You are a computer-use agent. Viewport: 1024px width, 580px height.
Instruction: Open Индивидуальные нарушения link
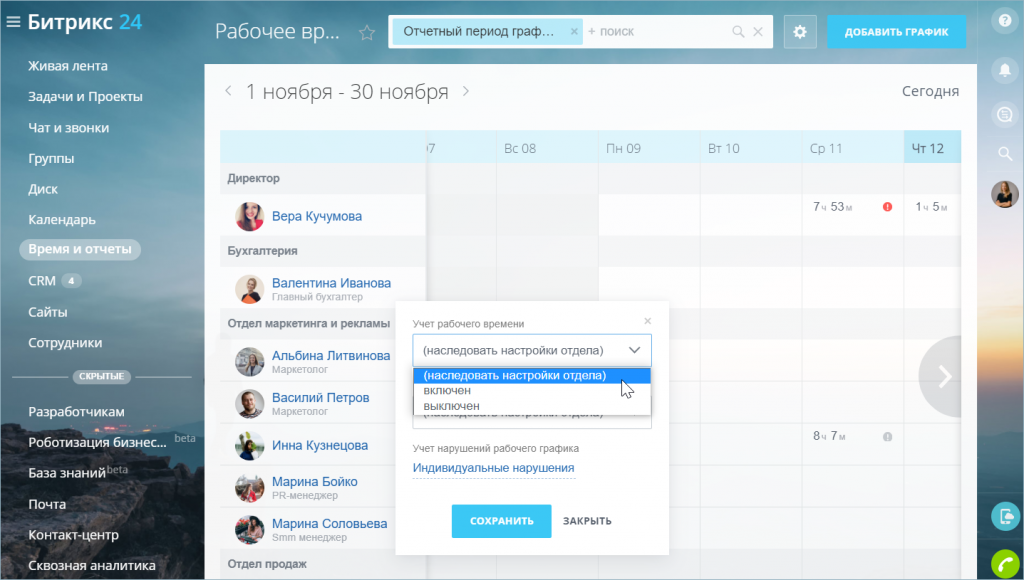pyautogui.click(x=494, y=468)
